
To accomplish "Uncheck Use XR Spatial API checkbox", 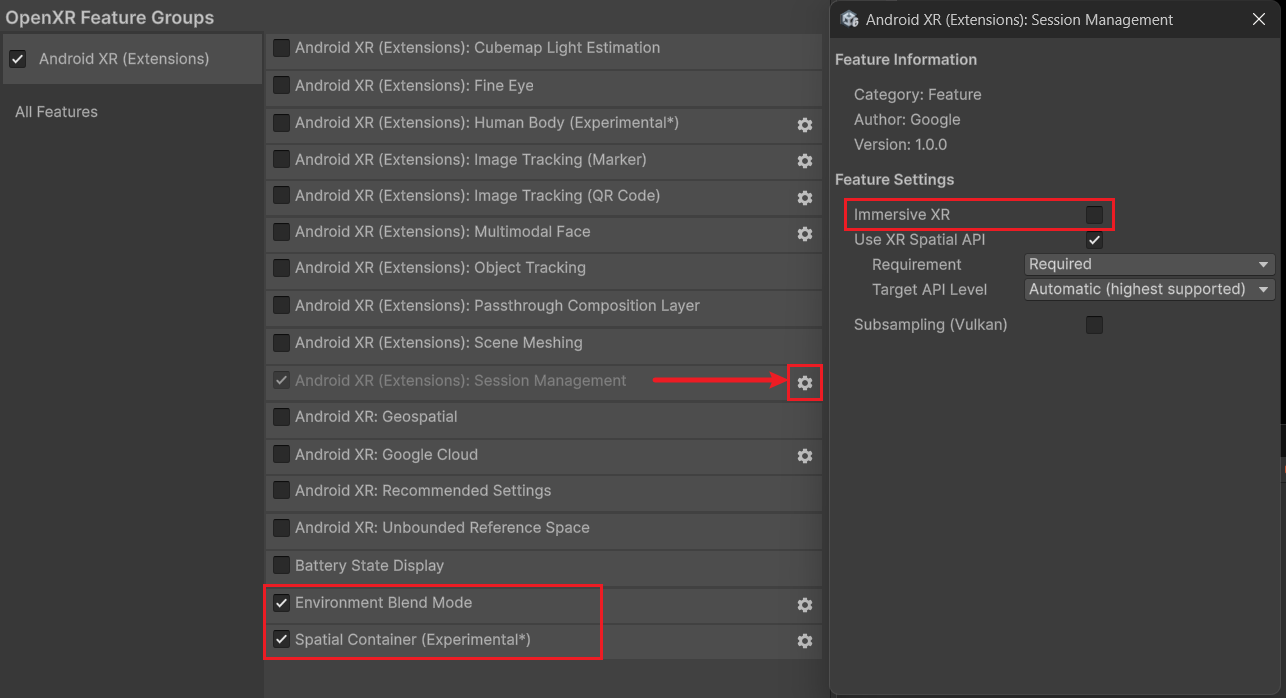I will click(x=1095, y=240).
